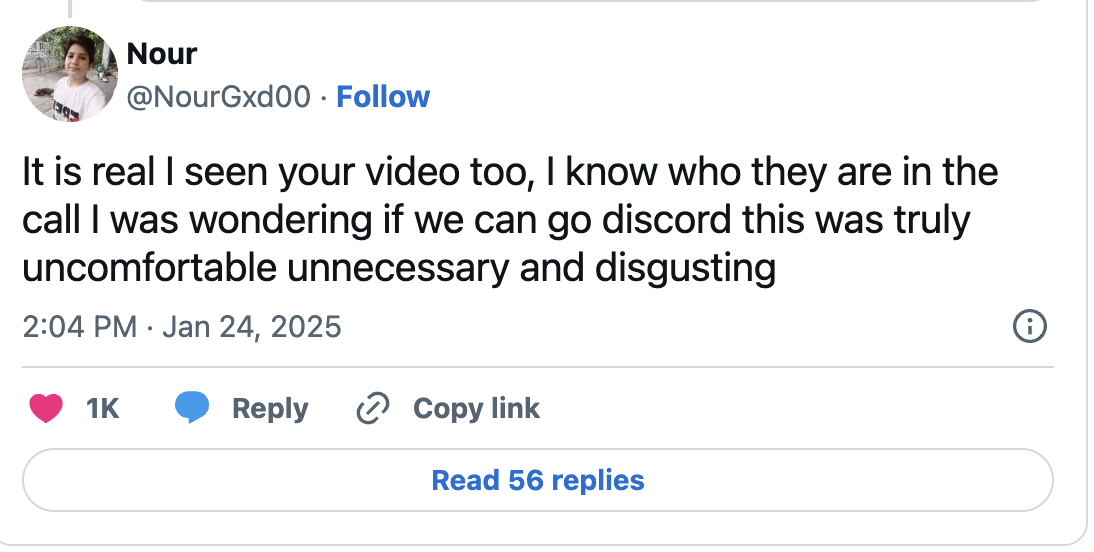The image size is (1094, 552).
Task: Follow the @NourGxd00 account
Action: tap(383, 96)
